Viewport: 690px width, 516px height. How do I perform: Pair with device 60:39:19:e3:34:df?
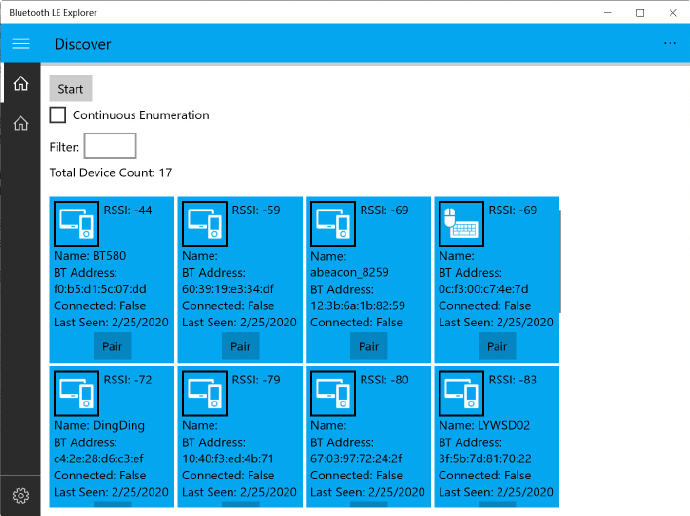tap(240, 347)
